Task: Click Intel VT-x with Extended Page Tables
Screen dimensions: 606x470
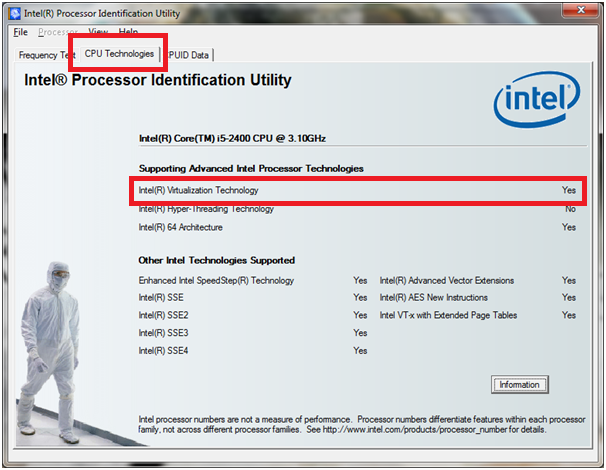Action: point(448,315)
